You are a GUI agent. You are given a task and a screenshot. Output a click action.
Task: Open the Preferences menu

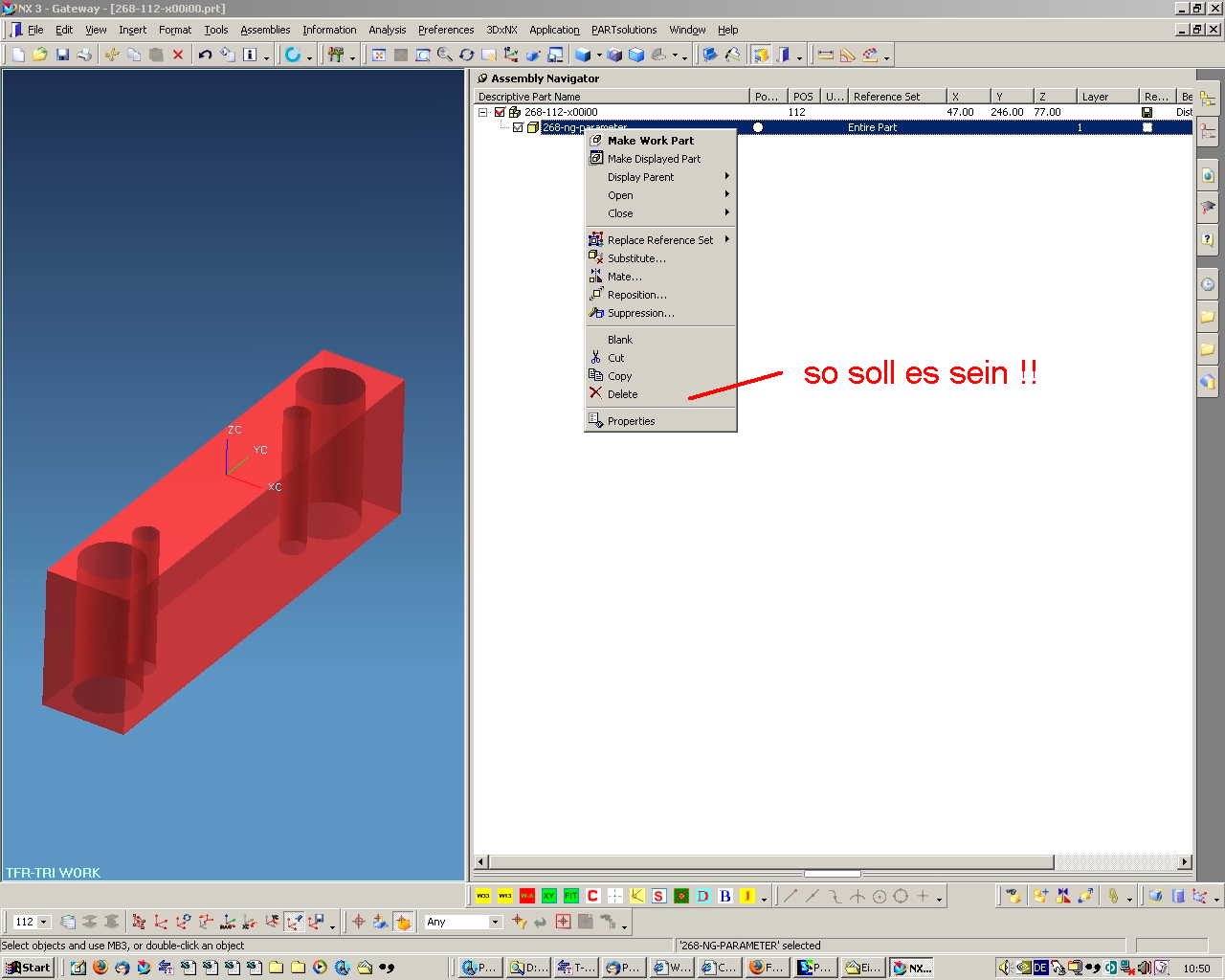point(446,30)
